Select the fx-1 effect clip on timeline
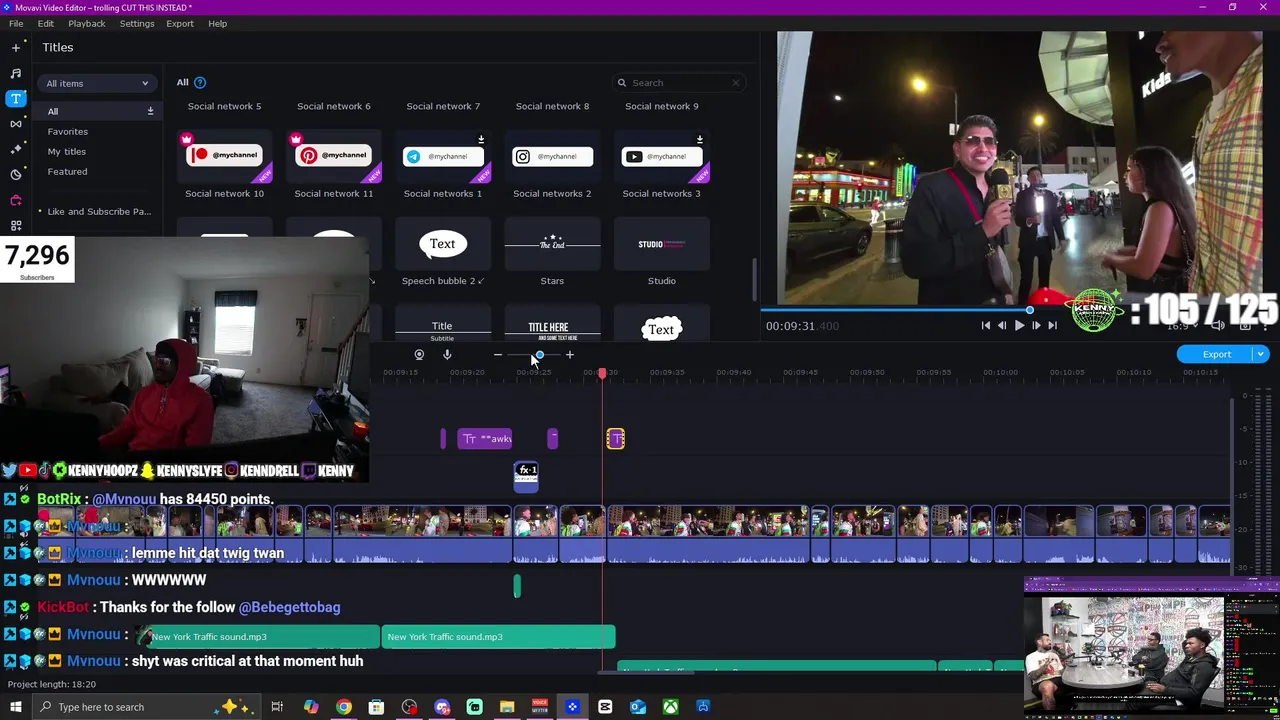 [x=526, y=476]
